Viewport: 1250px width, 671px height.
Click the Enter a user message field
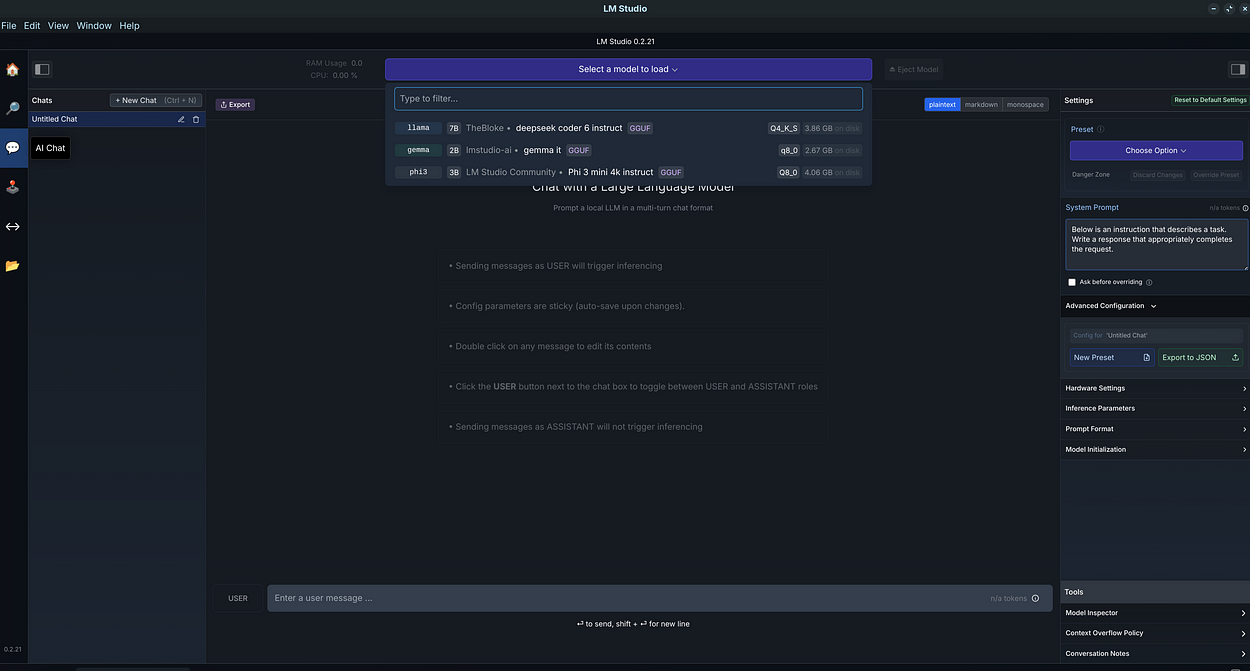660,598
